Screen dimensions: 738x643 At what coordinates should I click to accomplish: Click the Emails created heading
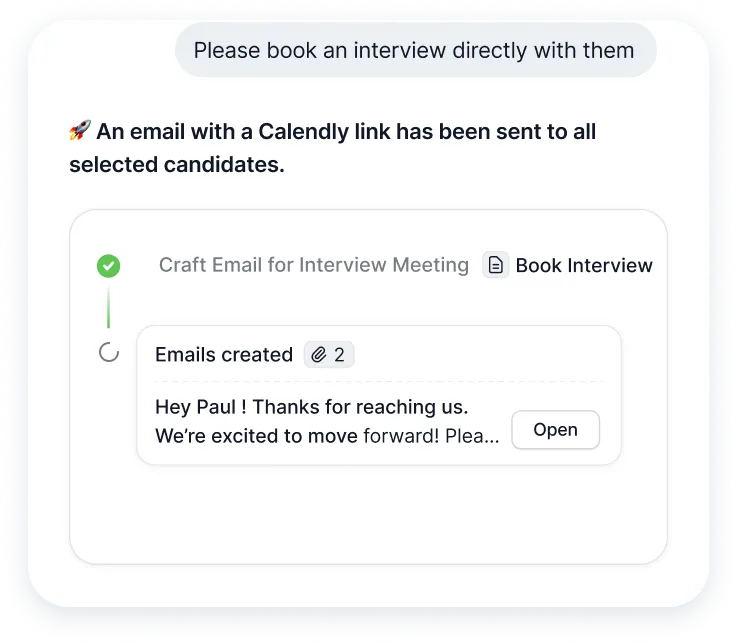pyautogui.click(x=224, y=354)
